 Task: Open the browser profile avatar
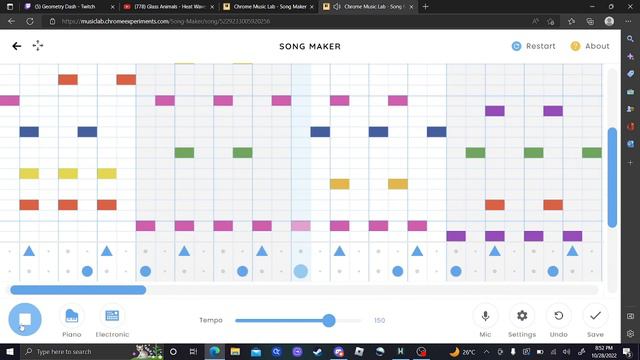(x=609, y=21)
